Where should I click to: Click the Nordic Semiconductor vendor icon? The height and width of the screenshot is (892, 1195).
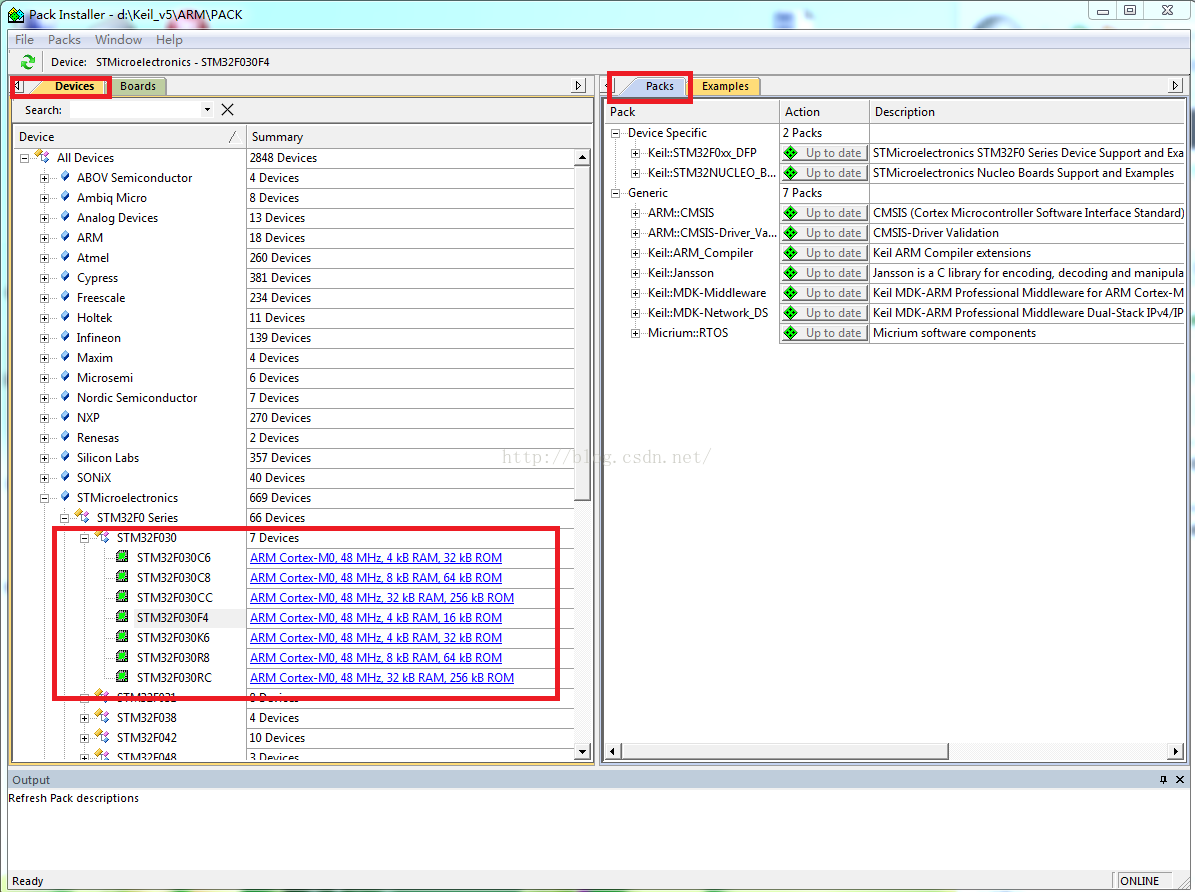(x=66, y=396)
